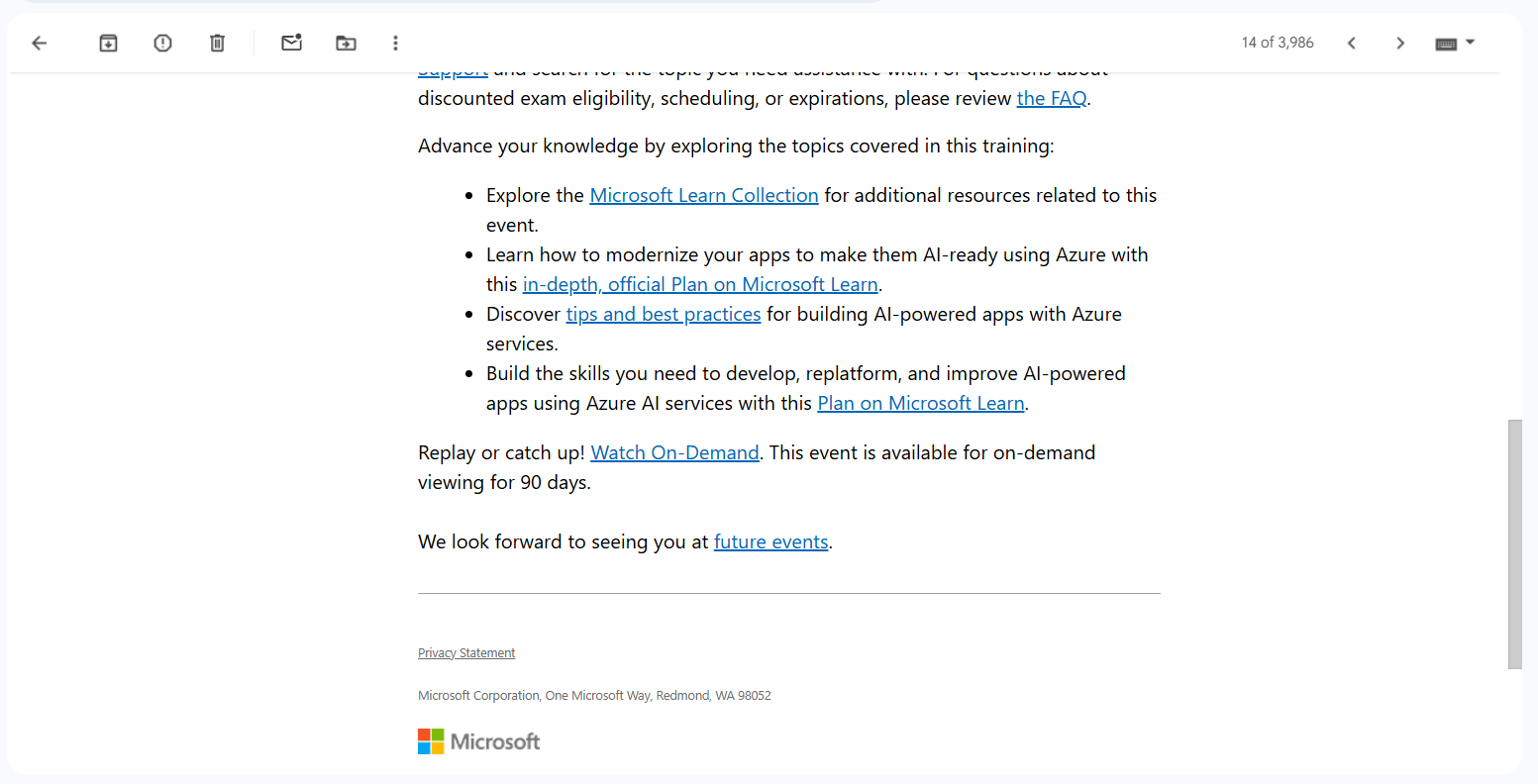Click the email vertical scrollbar thumb
Viewport: 1538px width, 784px height.
pyautogui.click(x=1514, y=544)
